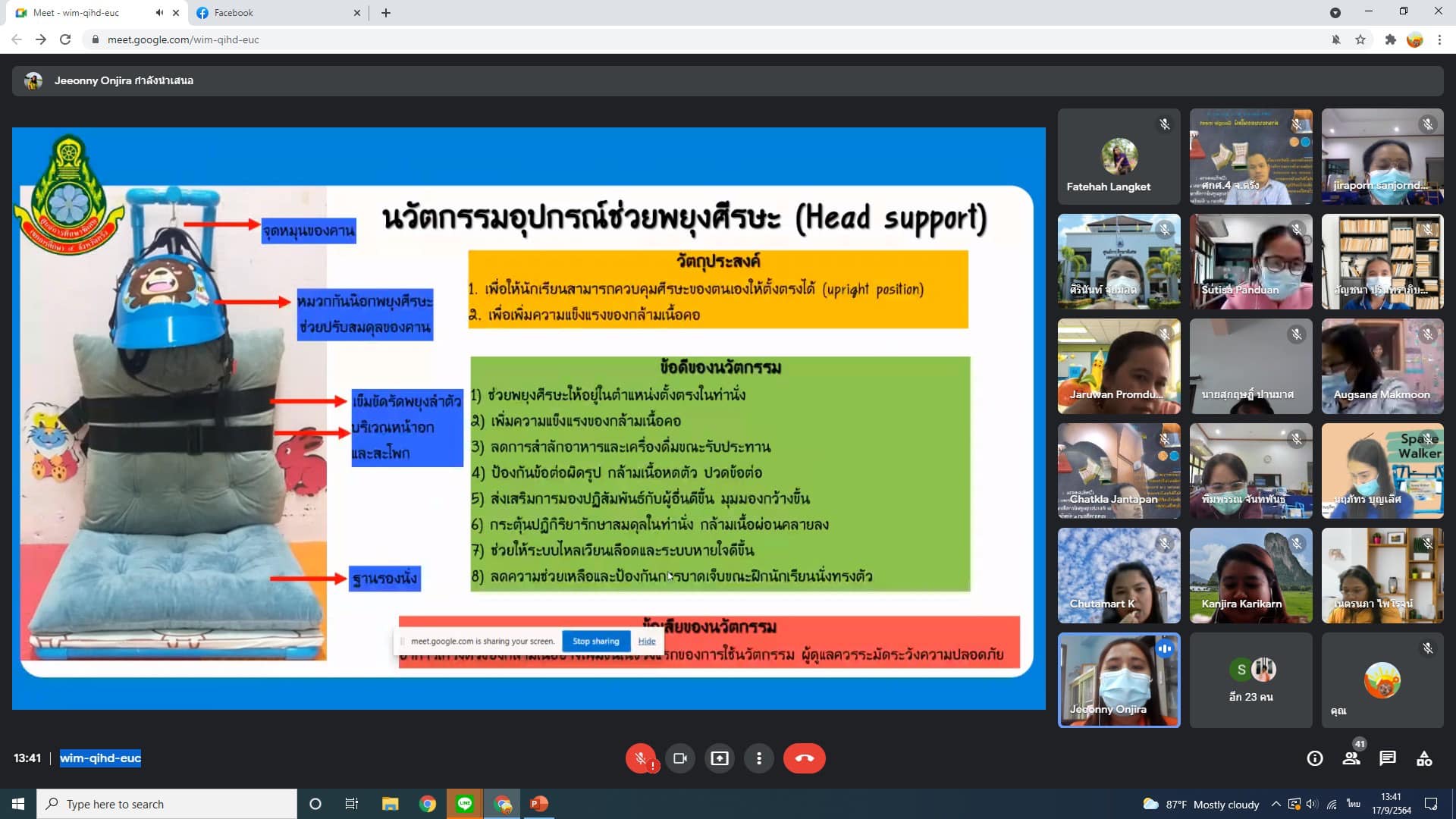This screenshot has height=819, width=1456.
Task: Select Chutamart K video tile
Action: pos(1119,576)
